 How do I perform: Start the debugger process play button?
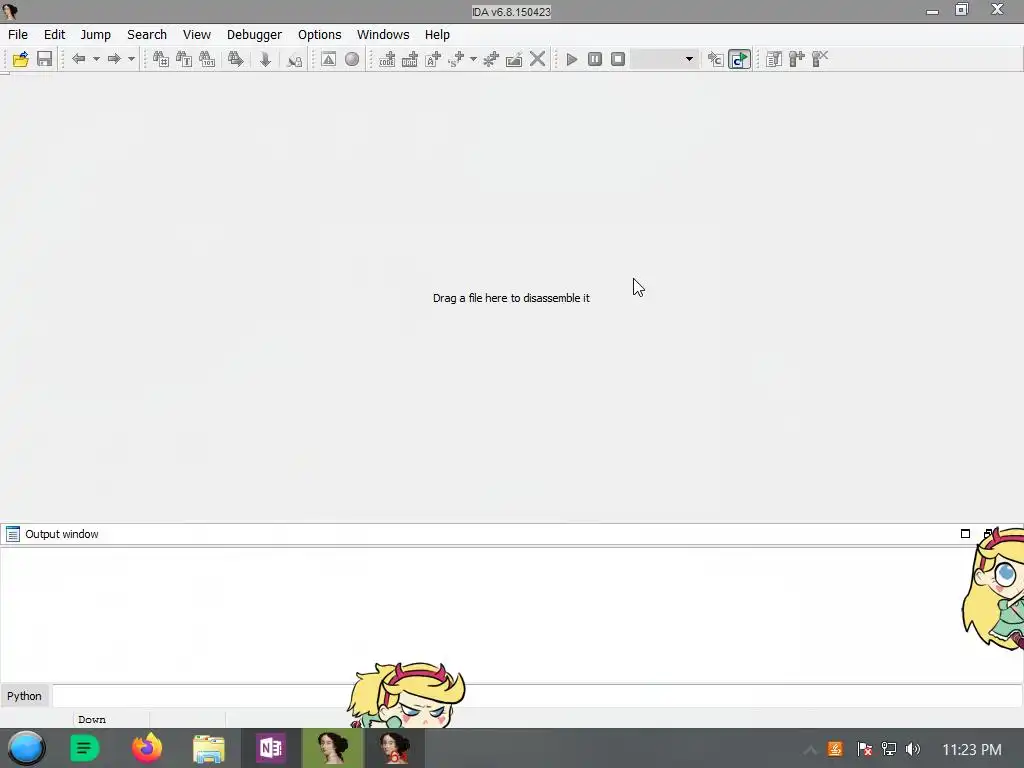(571, 59)
